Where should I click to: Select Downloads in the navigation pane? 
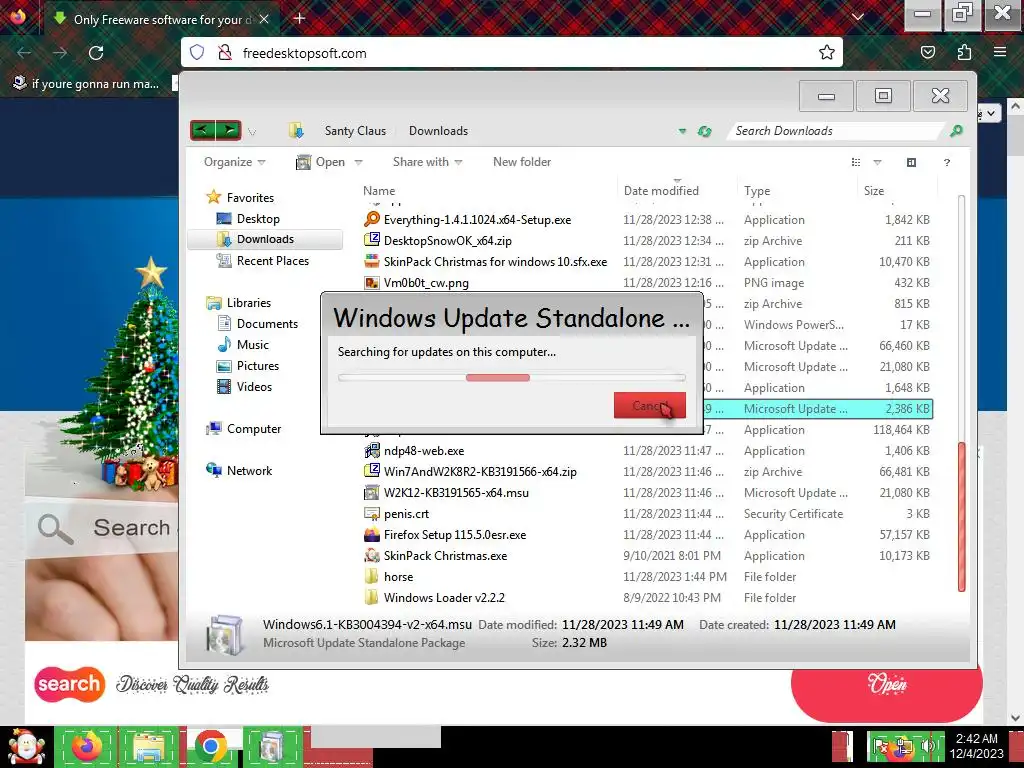click(x=265, y=240)
